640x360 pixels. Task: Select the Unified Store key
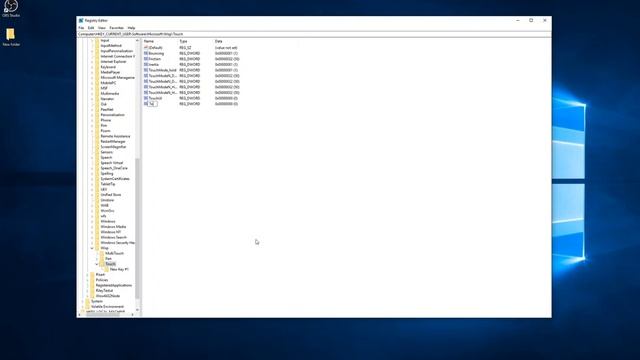111,195
